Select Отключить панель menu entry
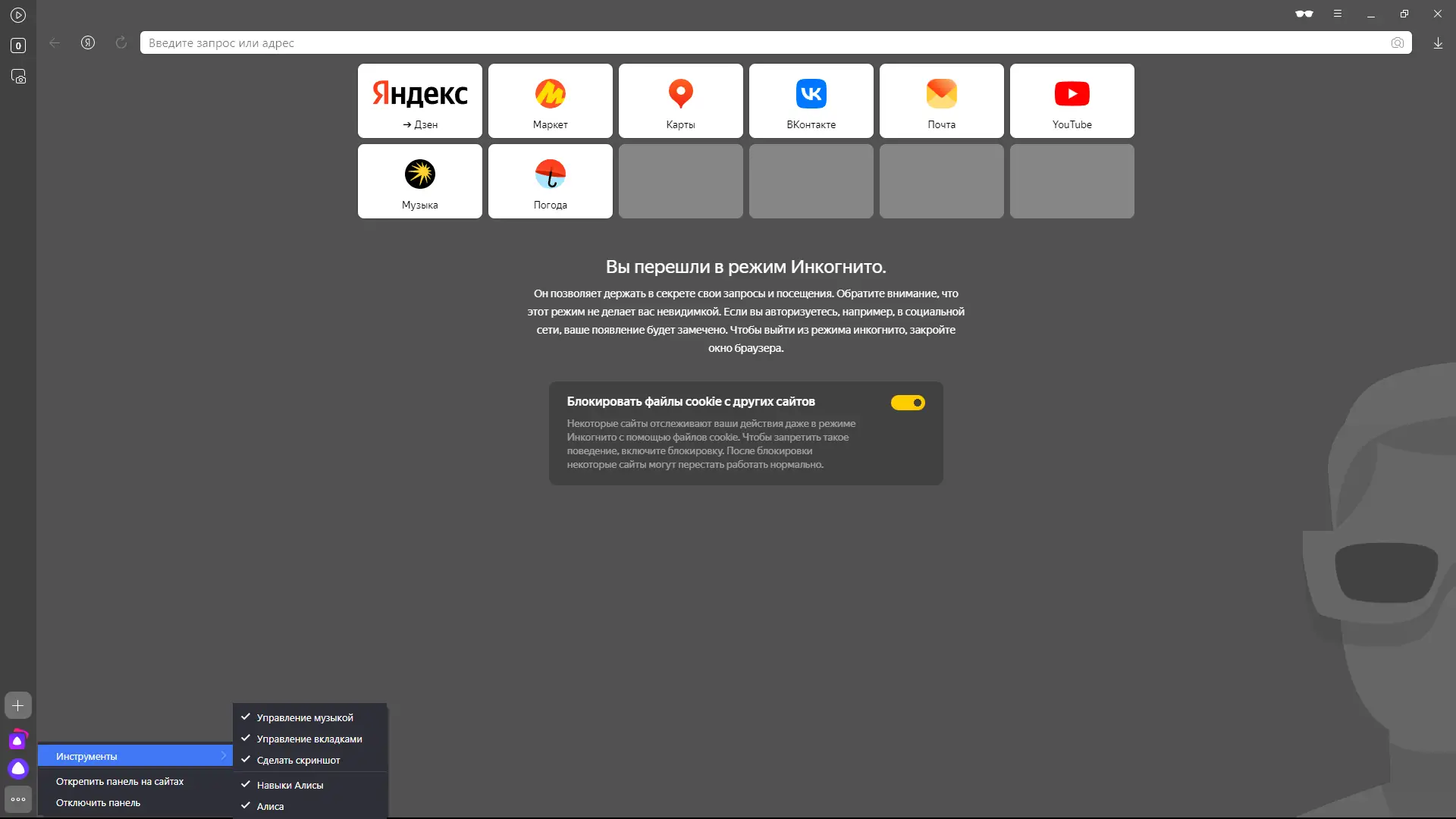The width and height of the screenshot is (1456, 819). coord(99,802)
